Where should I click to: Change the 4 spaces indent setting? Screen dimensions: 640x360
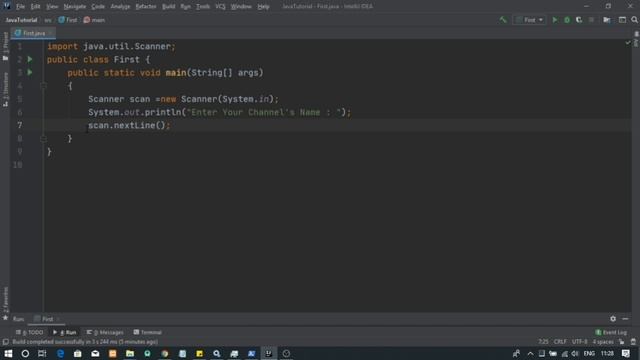pos(603,342)
